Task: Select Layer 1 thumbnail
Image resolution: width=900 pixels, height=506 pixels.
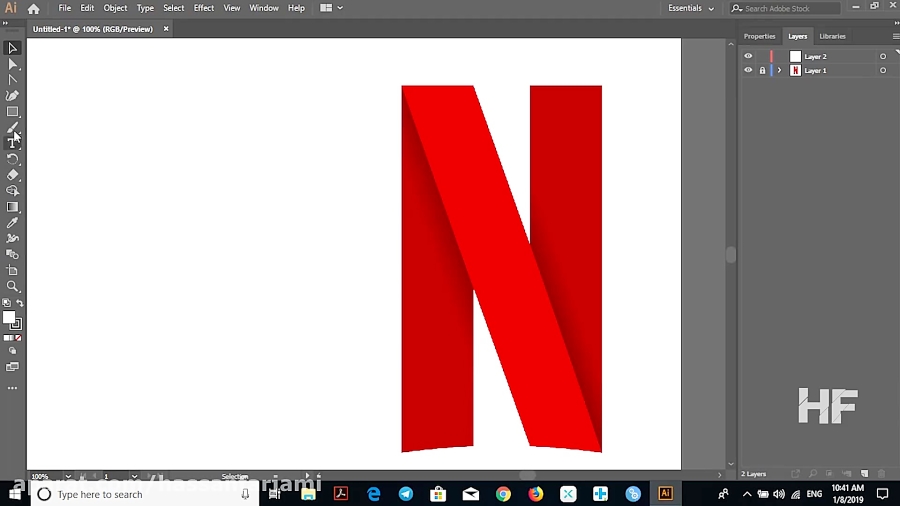Action: 795,71
